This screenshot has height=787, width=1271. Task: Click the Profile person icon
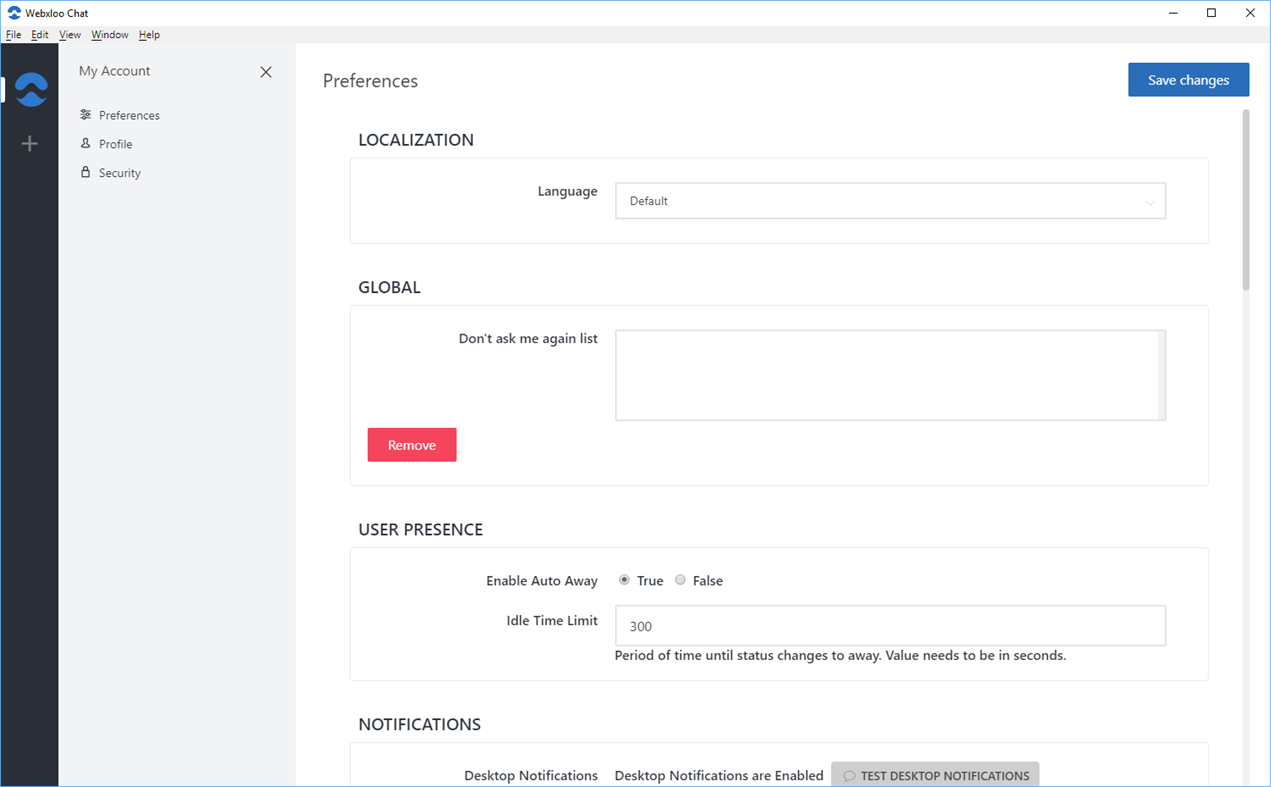click(86, 144)
